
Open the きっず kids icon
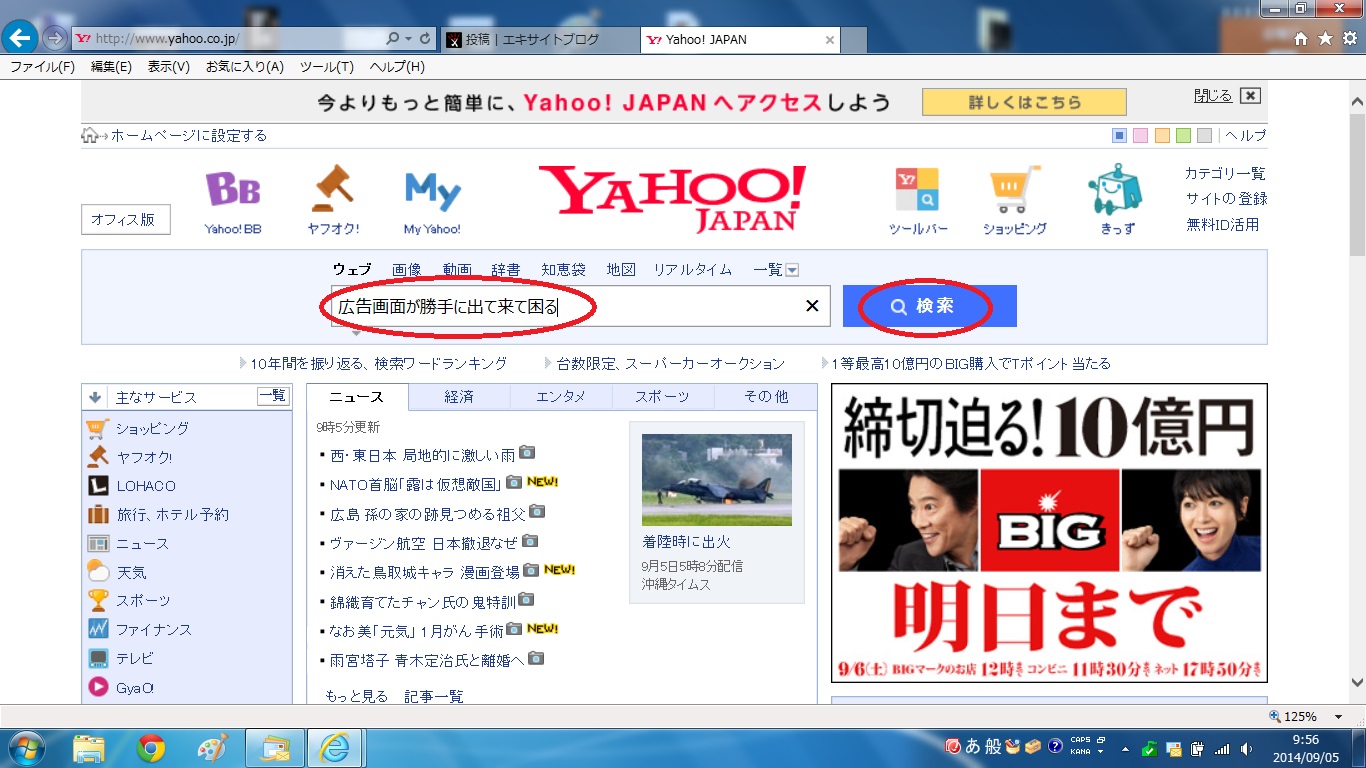coord(1116,188)
